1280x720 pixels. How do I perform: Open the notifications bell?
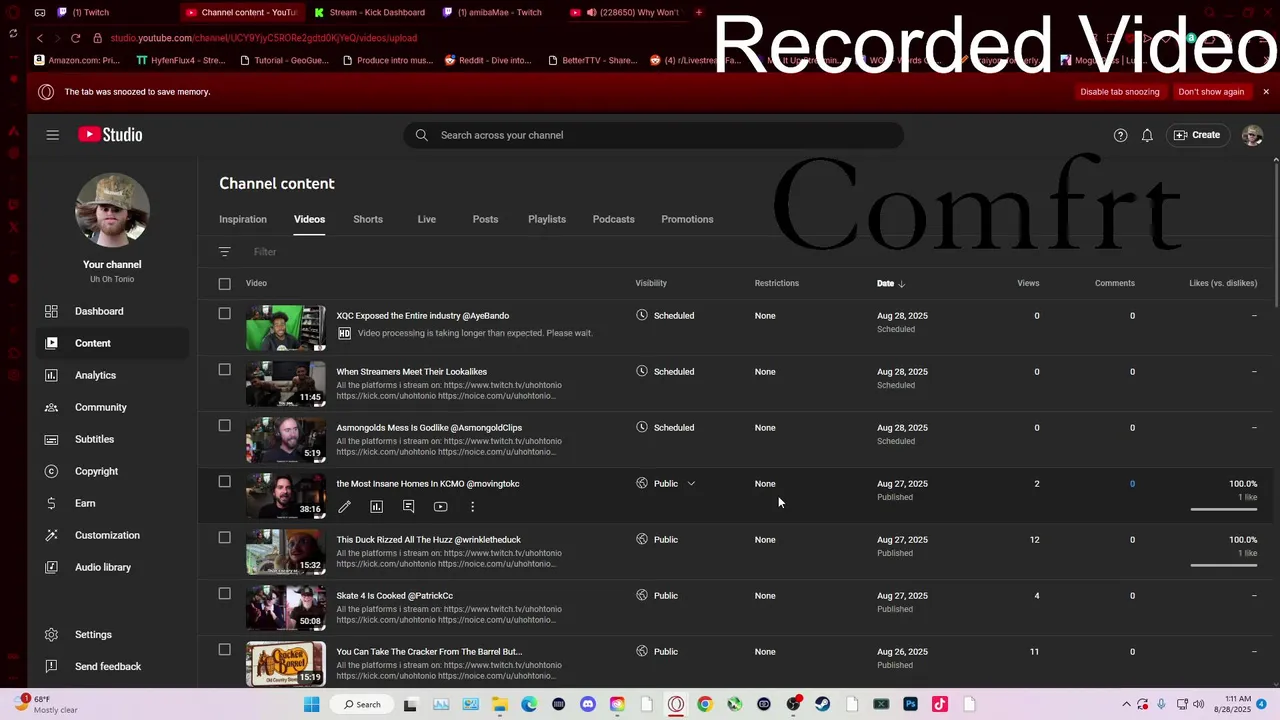point(1147,135)
